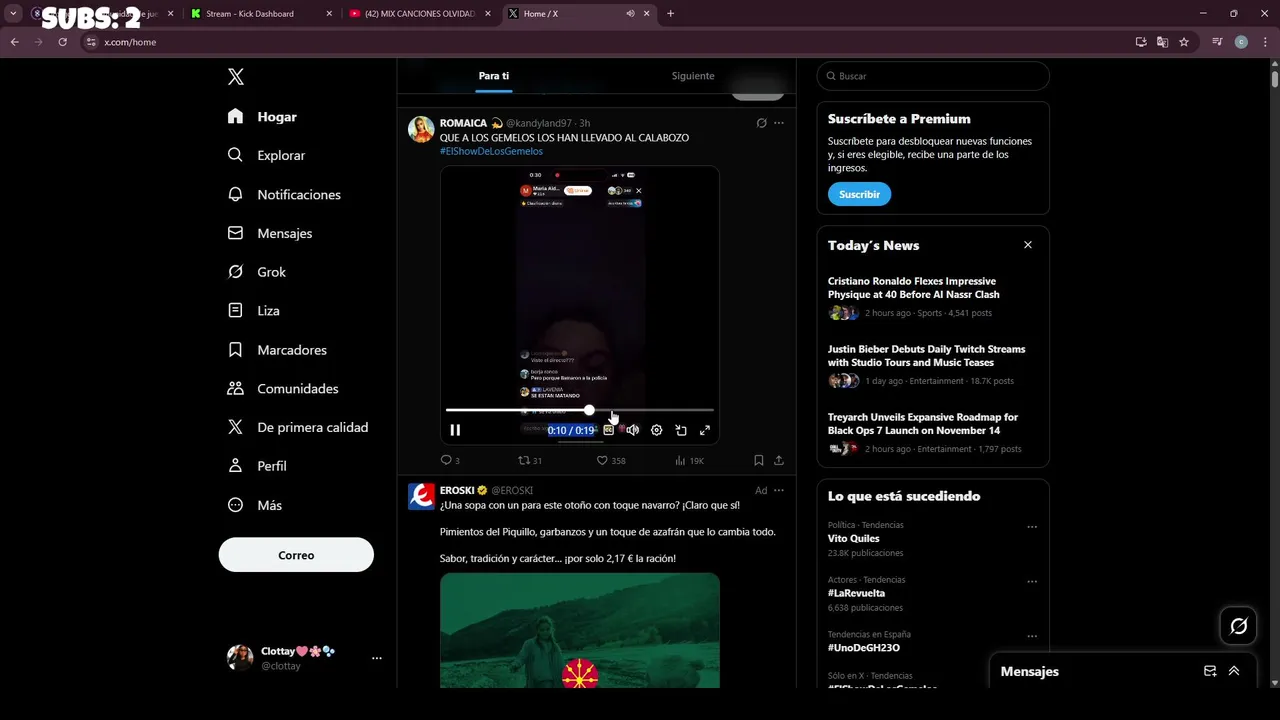Open account options next to Clottay
The height and width of the screenshot is (720, 1280).
(377, 658)
